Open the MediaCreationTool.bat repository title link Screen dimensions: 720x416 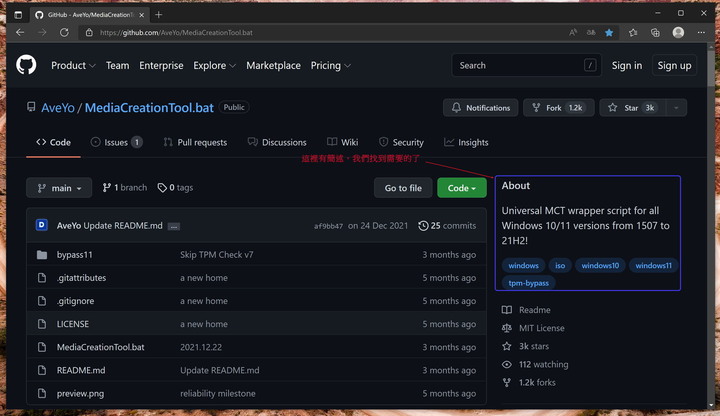click(149, 107)
